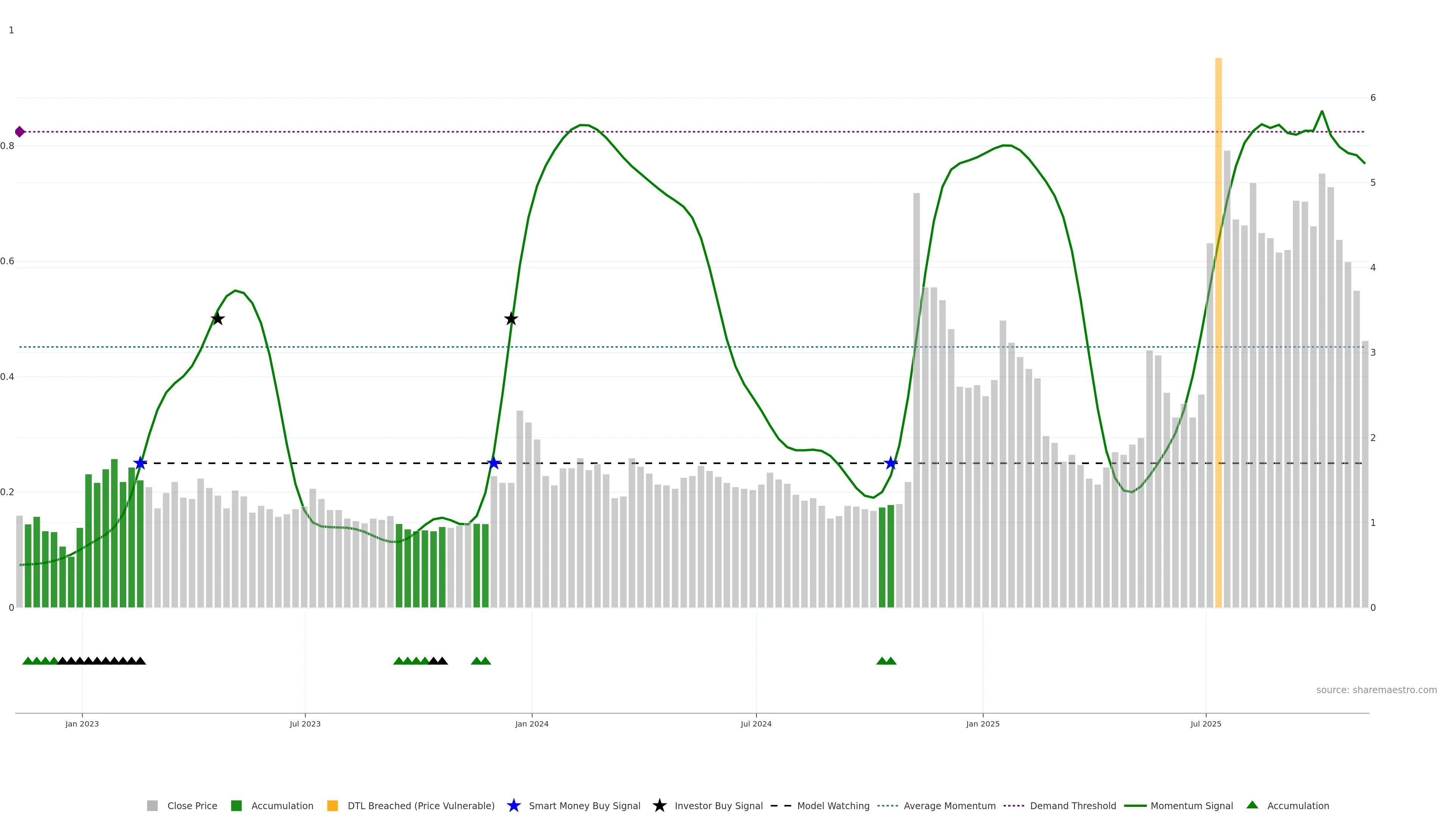Toggle the Momentum Signal legend entry
1456x819 pixels.
pyautogui.click(x=1191, y=806)
